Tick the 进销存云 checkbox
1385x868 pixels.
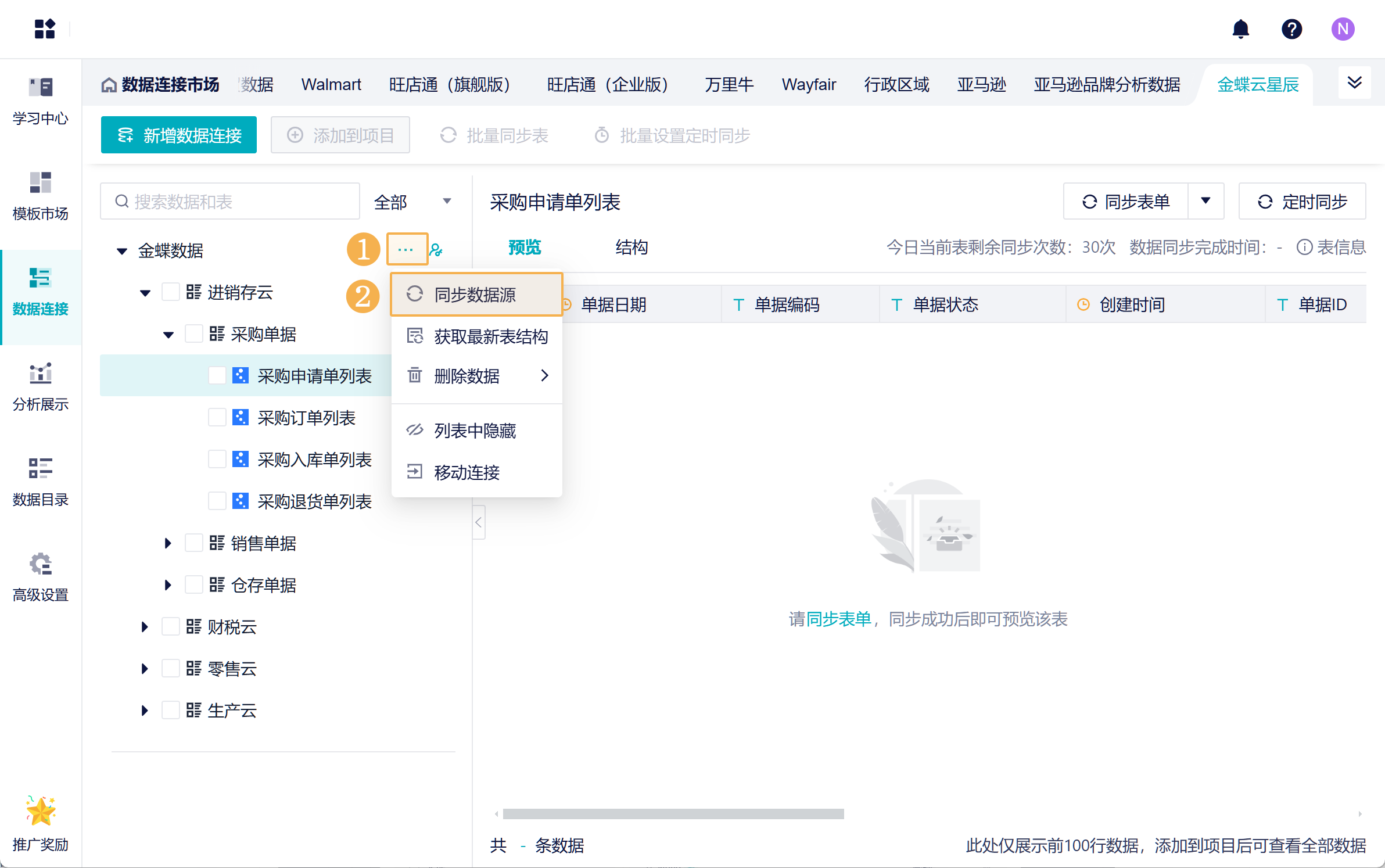(170, 292)
